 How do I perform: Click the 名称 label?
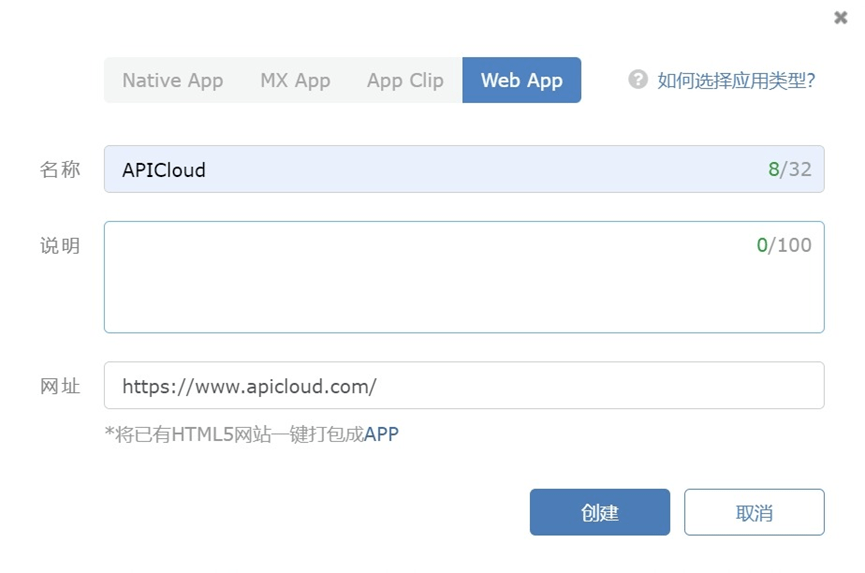[60, 169]
